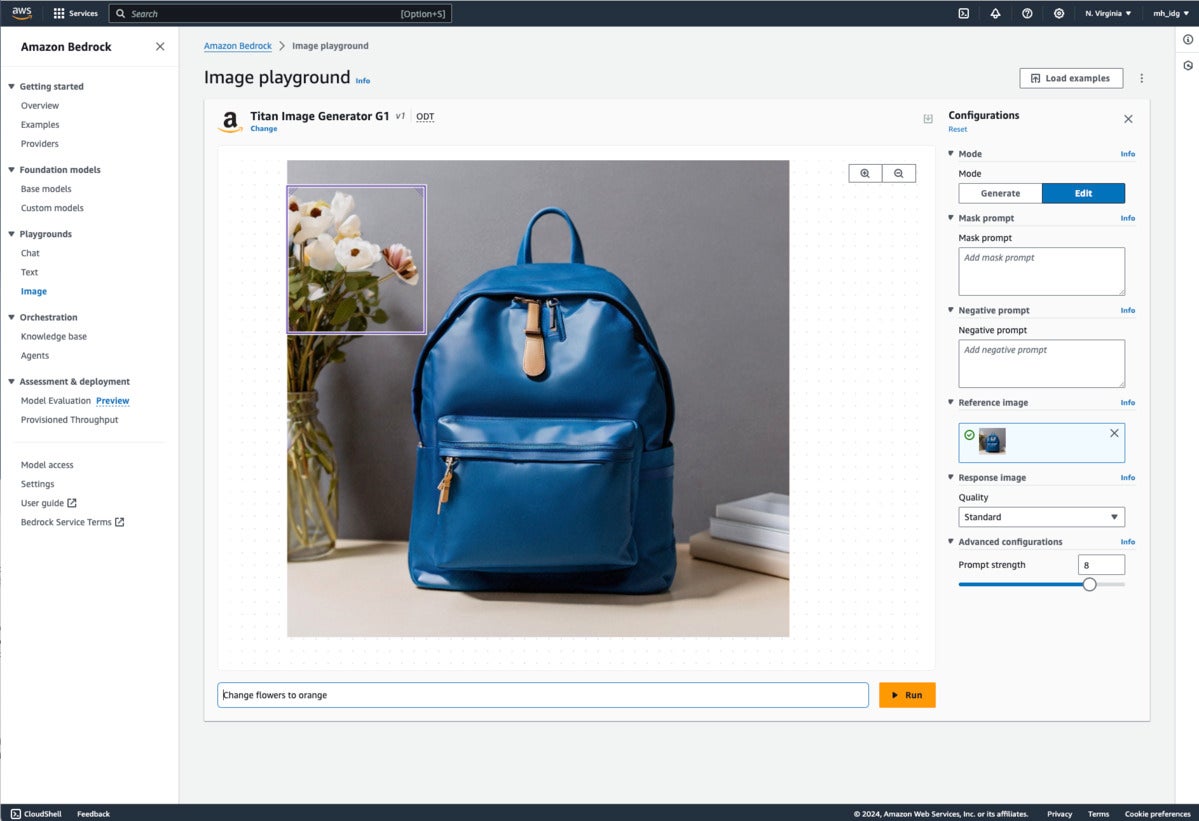The width and height of the screenshot is (1199, 821).
Task: Collapse the Getting started section
Action: coord(11,86)
